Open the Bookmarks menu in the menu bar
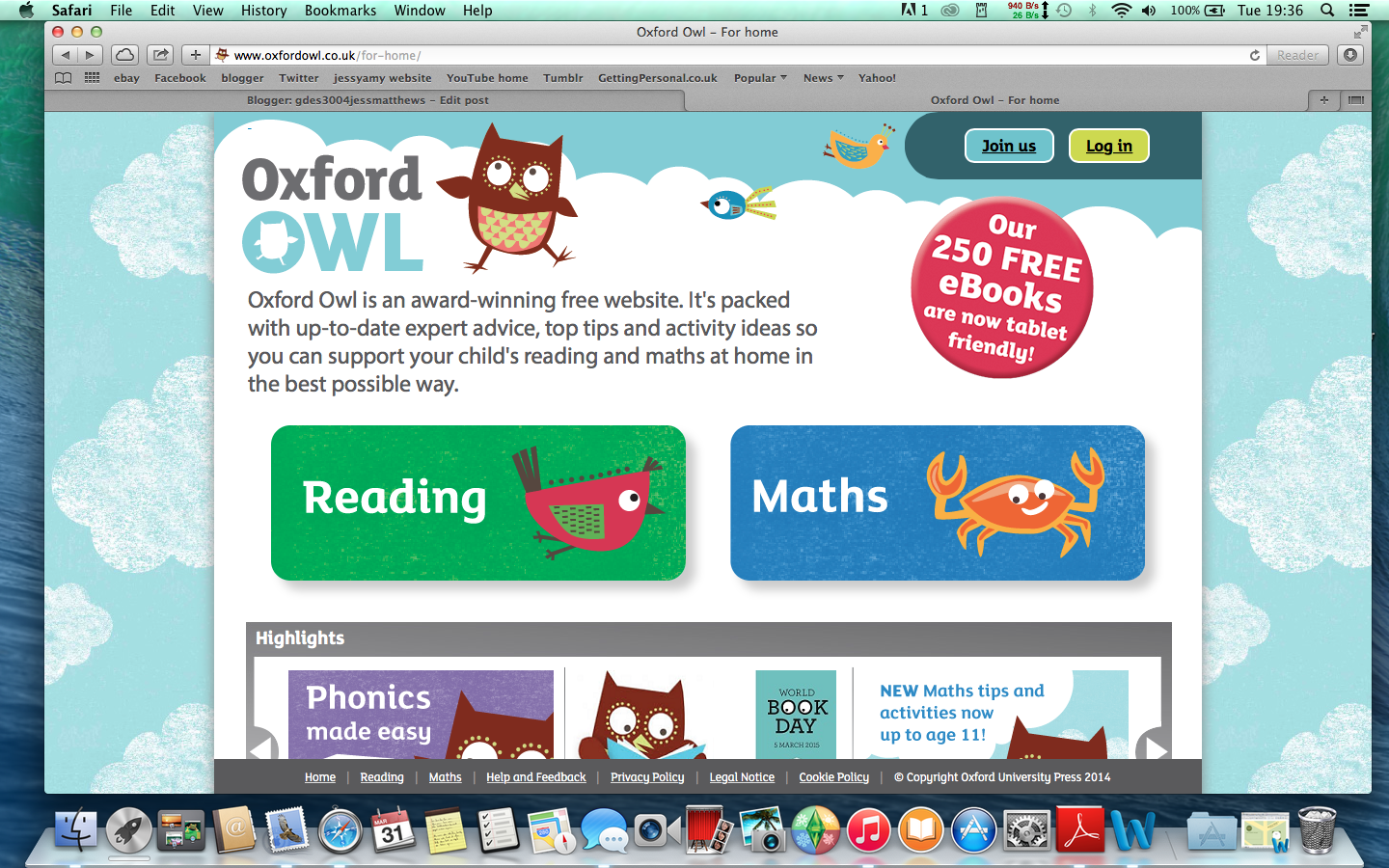This screenshot has height=868, width=1389. pyautogui.click(x=340, y=11)
